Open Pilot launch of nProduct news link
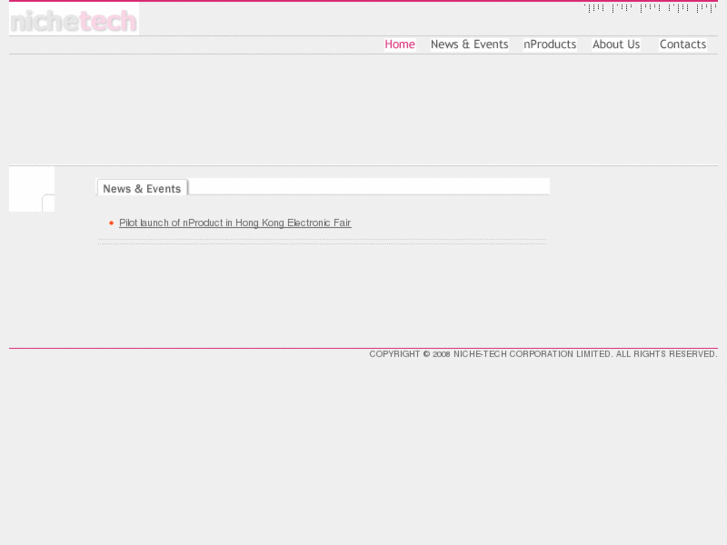Screen dimensions: 727x545 click(235, 223)
